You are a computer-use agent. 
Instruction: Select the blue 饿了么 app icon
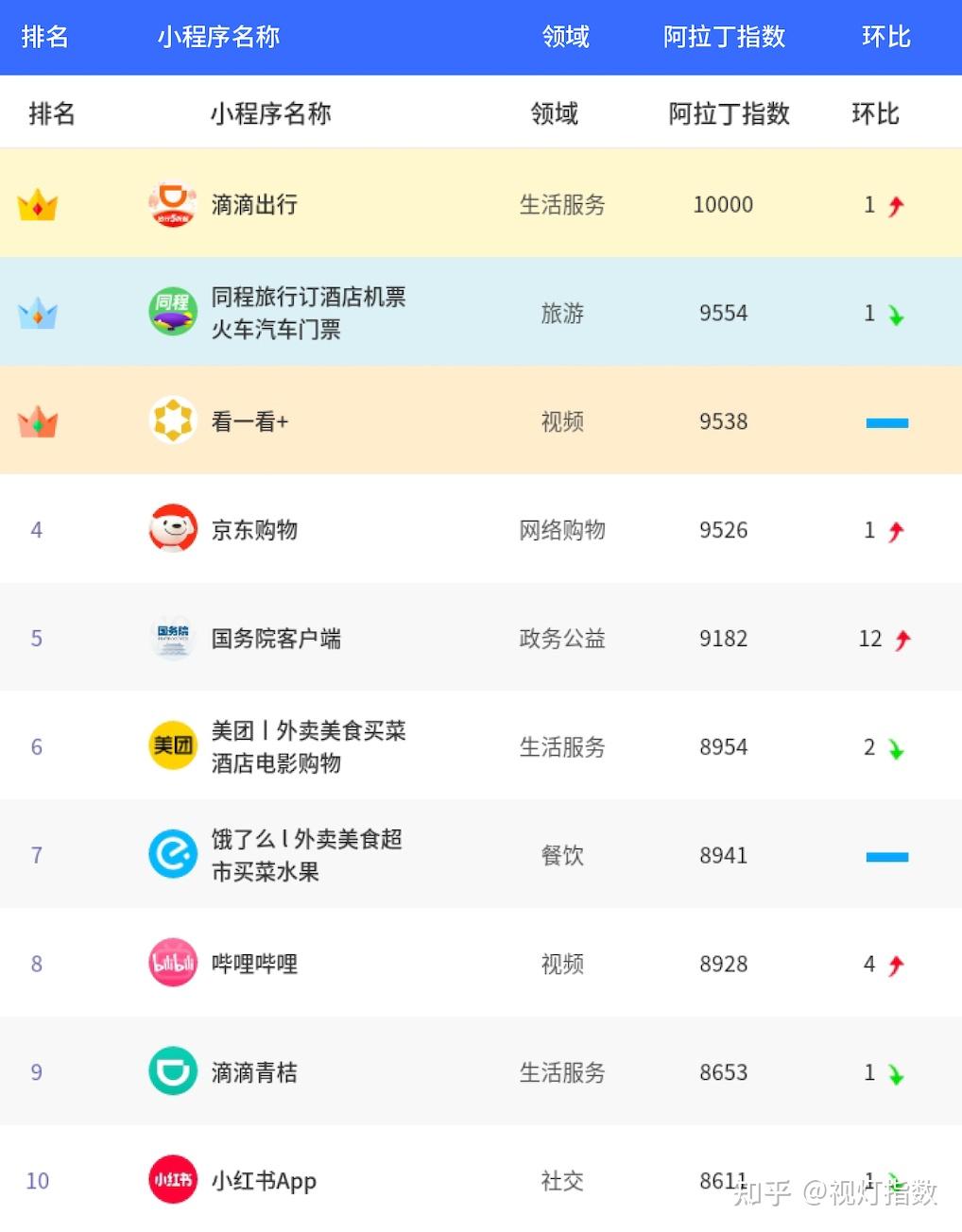pyautogui.click(x=173, y=855)
